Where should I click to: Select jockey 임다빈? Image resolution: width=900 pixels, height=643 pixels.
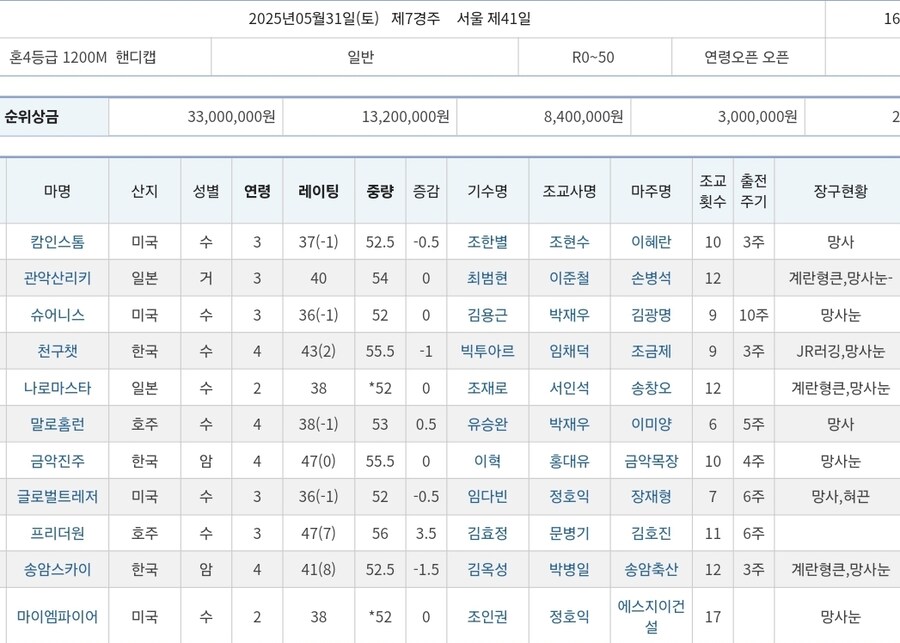click(x=487, y=497)
